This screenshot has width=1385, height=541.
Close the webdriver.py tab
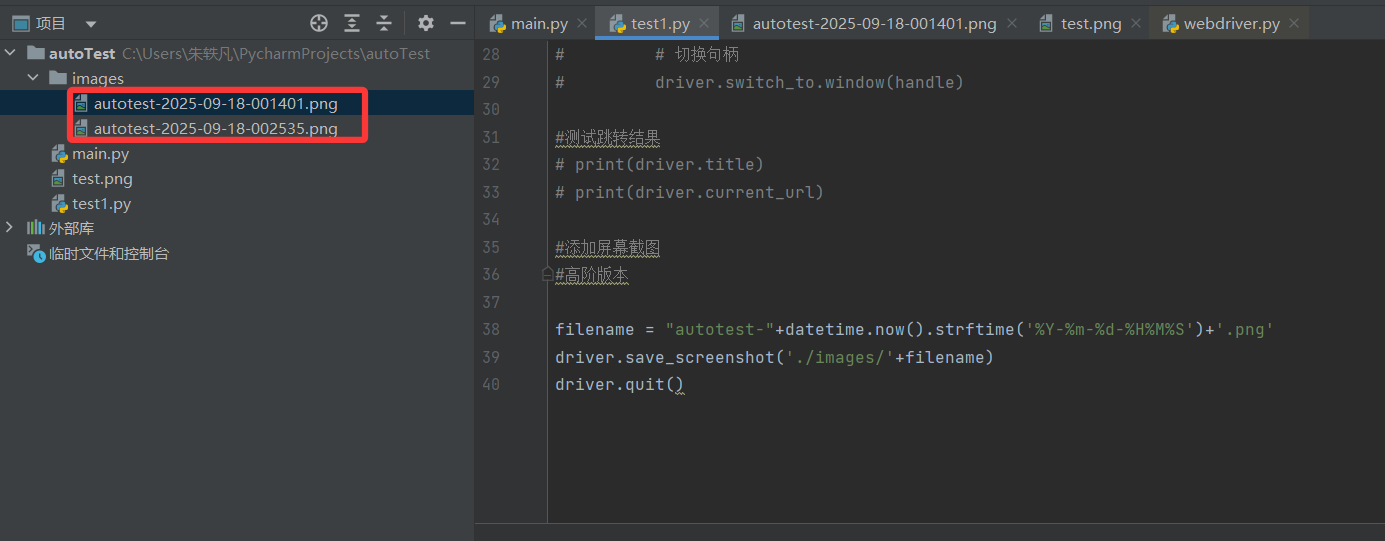[1294, 23]
